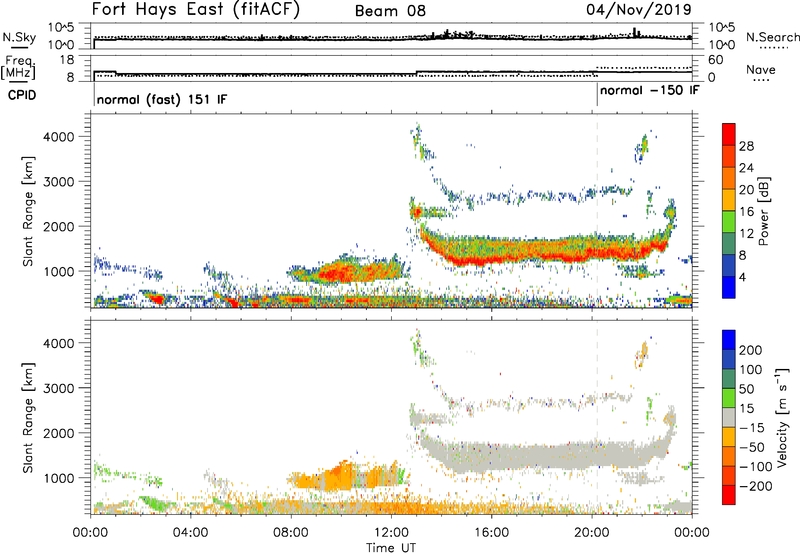Click the '04:00' time tick label

[x=190, y=533]
